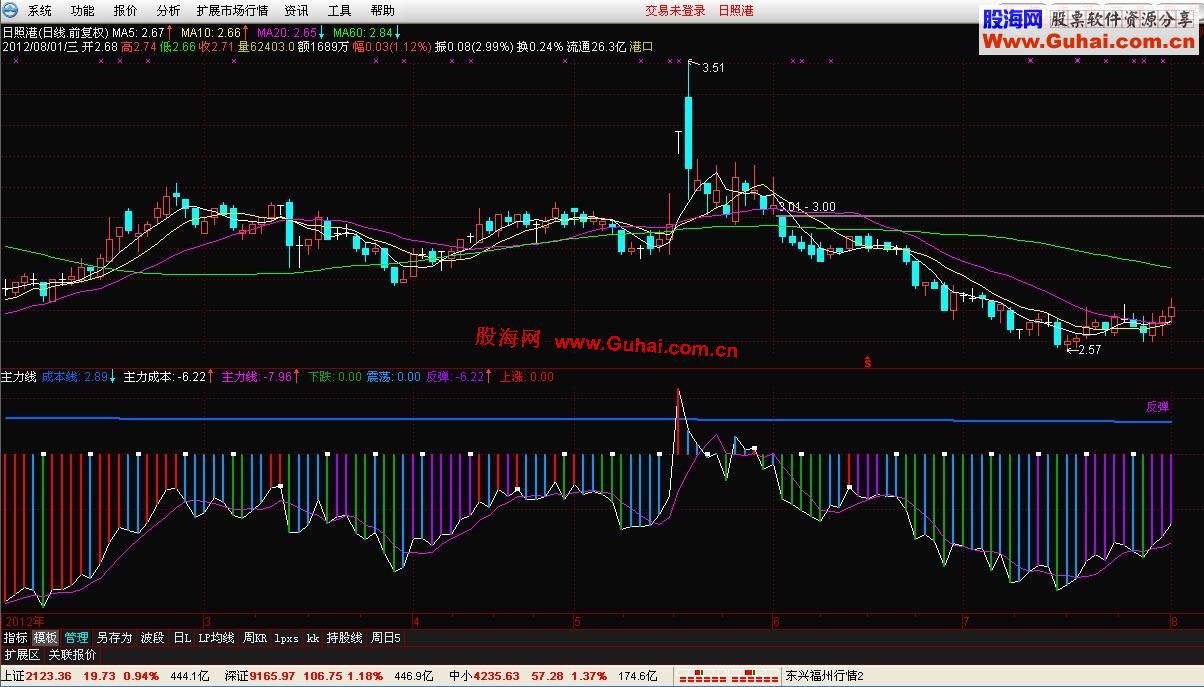Click the 管理 button
The height and width of the screenshot is (687, 1204).
77,637
